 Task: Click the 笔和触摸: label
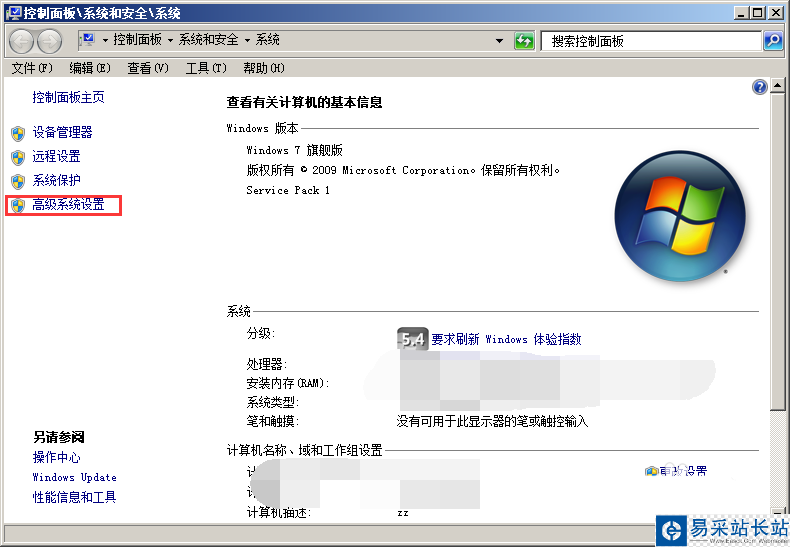click(273, 422)
